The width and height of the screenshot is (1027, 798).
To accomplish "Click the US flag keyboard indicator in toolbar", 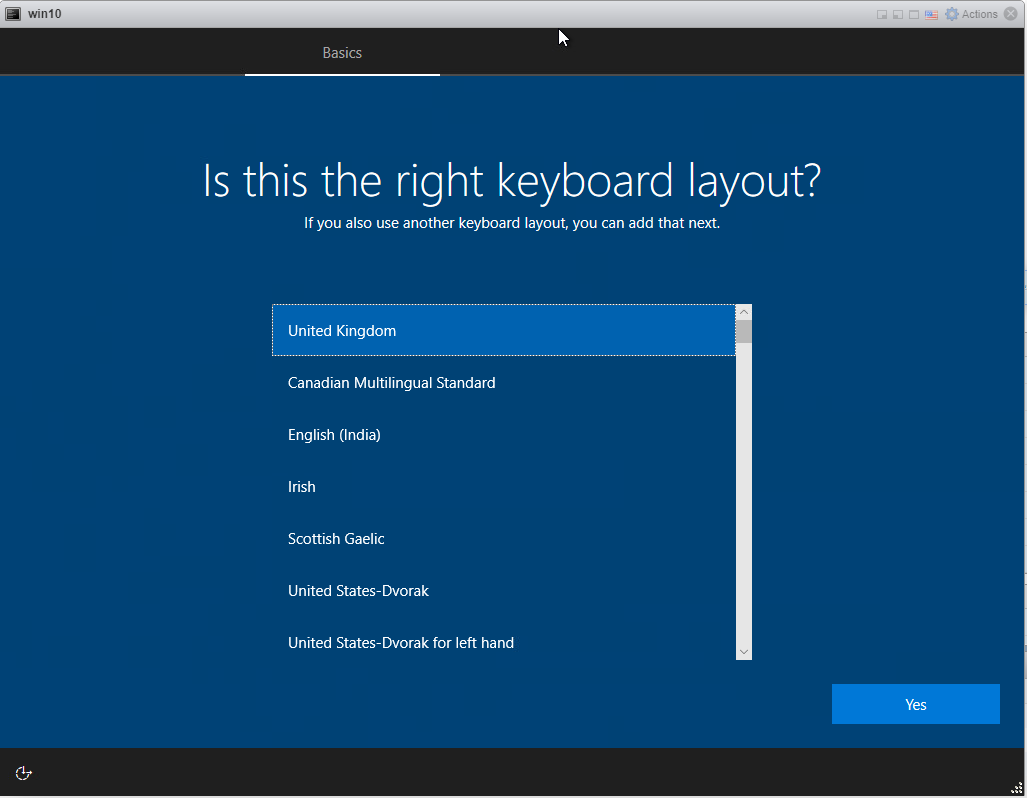I will pyautogui.click(x=929, y=13).
